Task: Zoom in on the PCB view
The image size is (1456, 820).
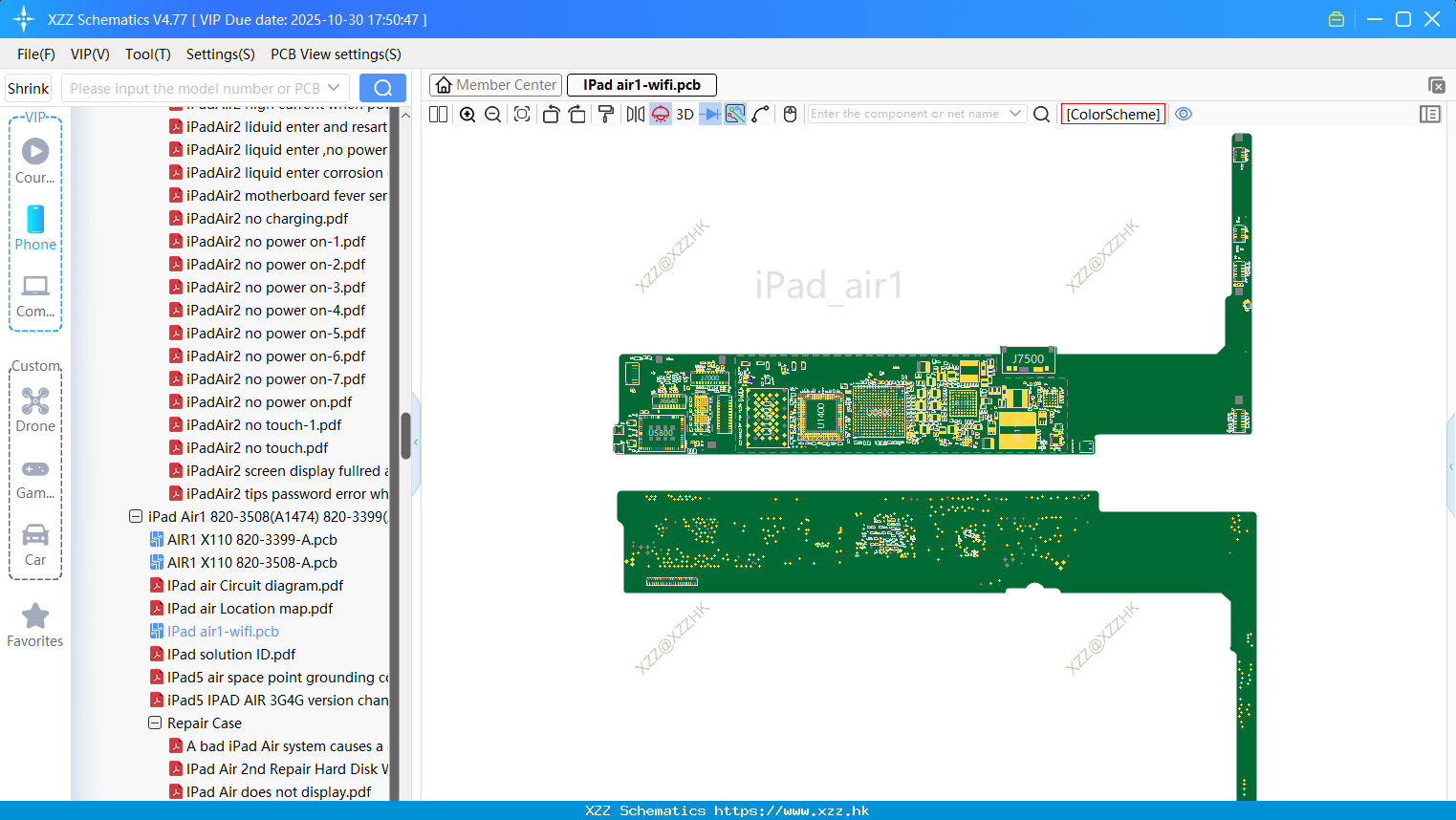Action: [467, 114]
